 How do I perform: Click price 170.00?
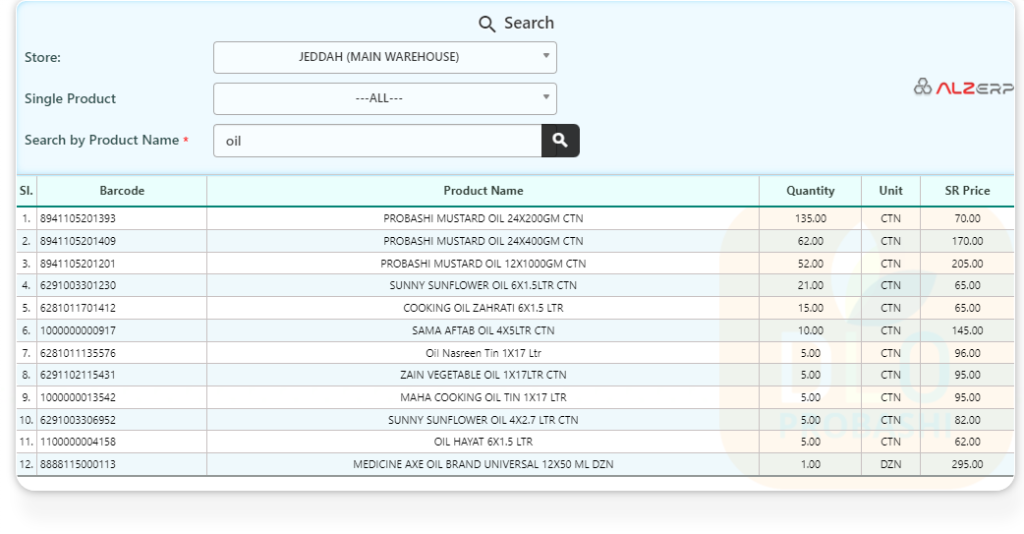(x=967, y=241)
